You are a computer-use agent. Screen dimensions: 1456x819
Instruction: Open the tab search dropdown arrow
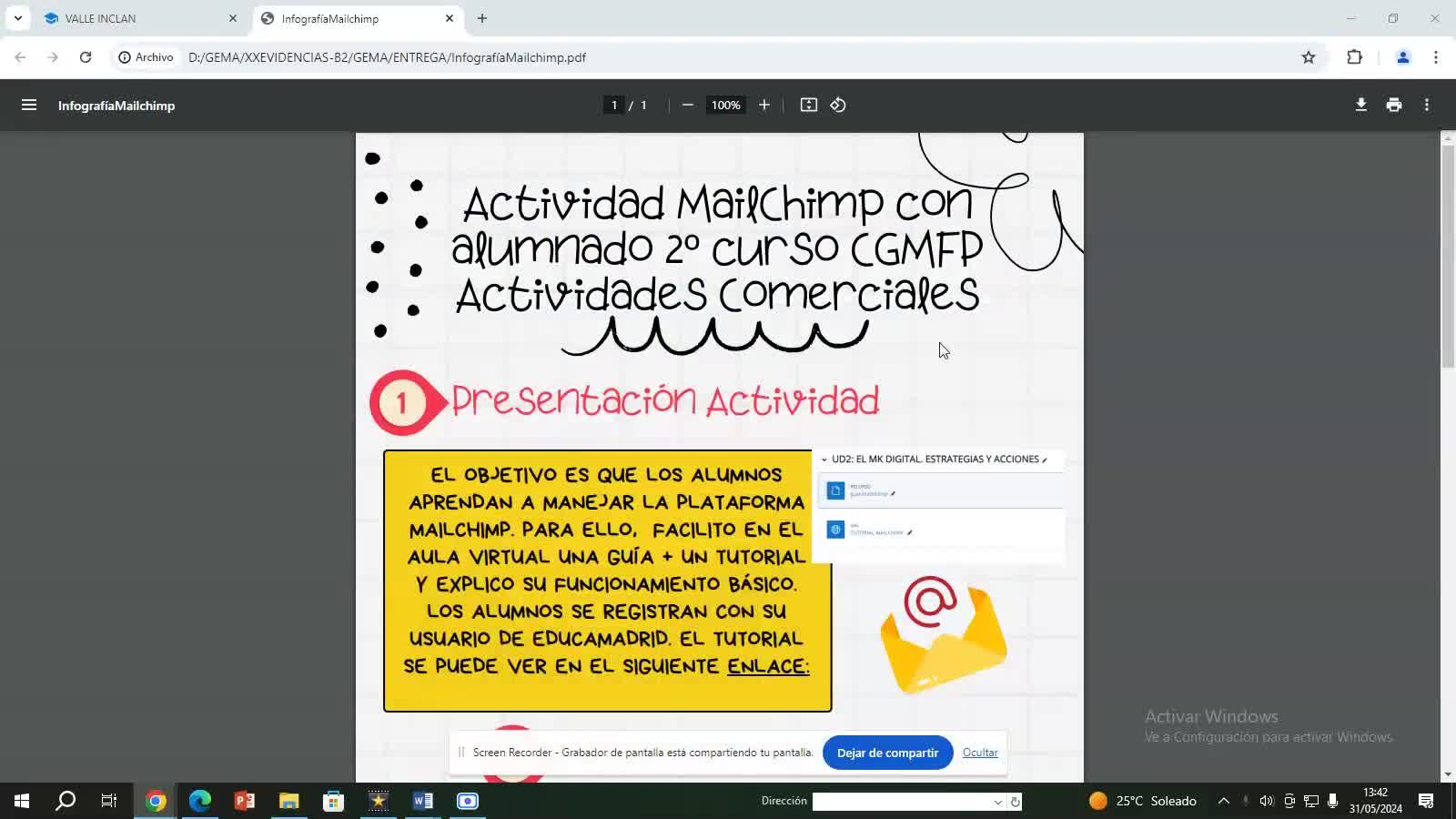17,18
